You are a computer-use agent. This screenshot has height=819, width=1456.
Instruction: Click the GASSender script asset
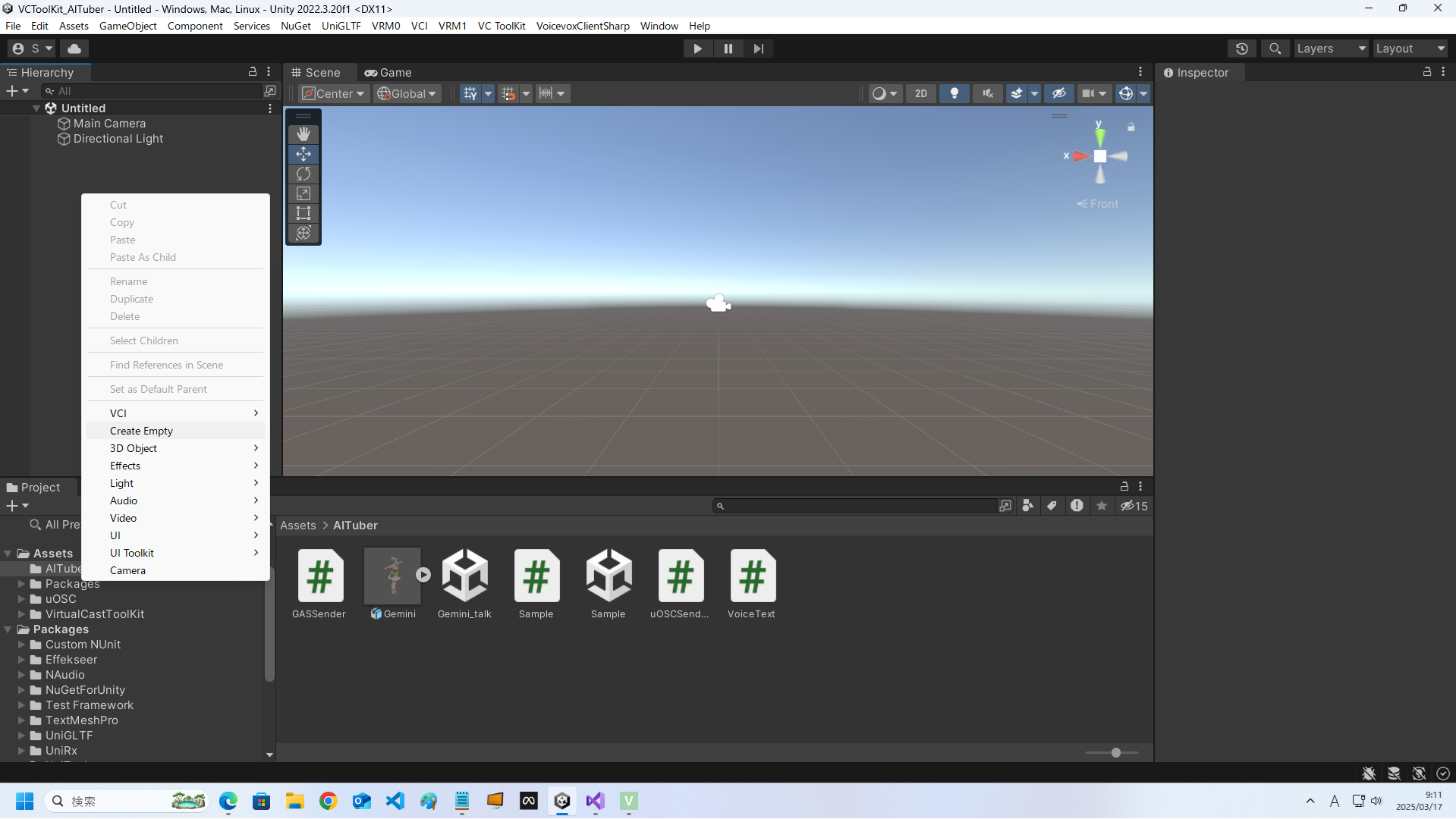[319, 584]
